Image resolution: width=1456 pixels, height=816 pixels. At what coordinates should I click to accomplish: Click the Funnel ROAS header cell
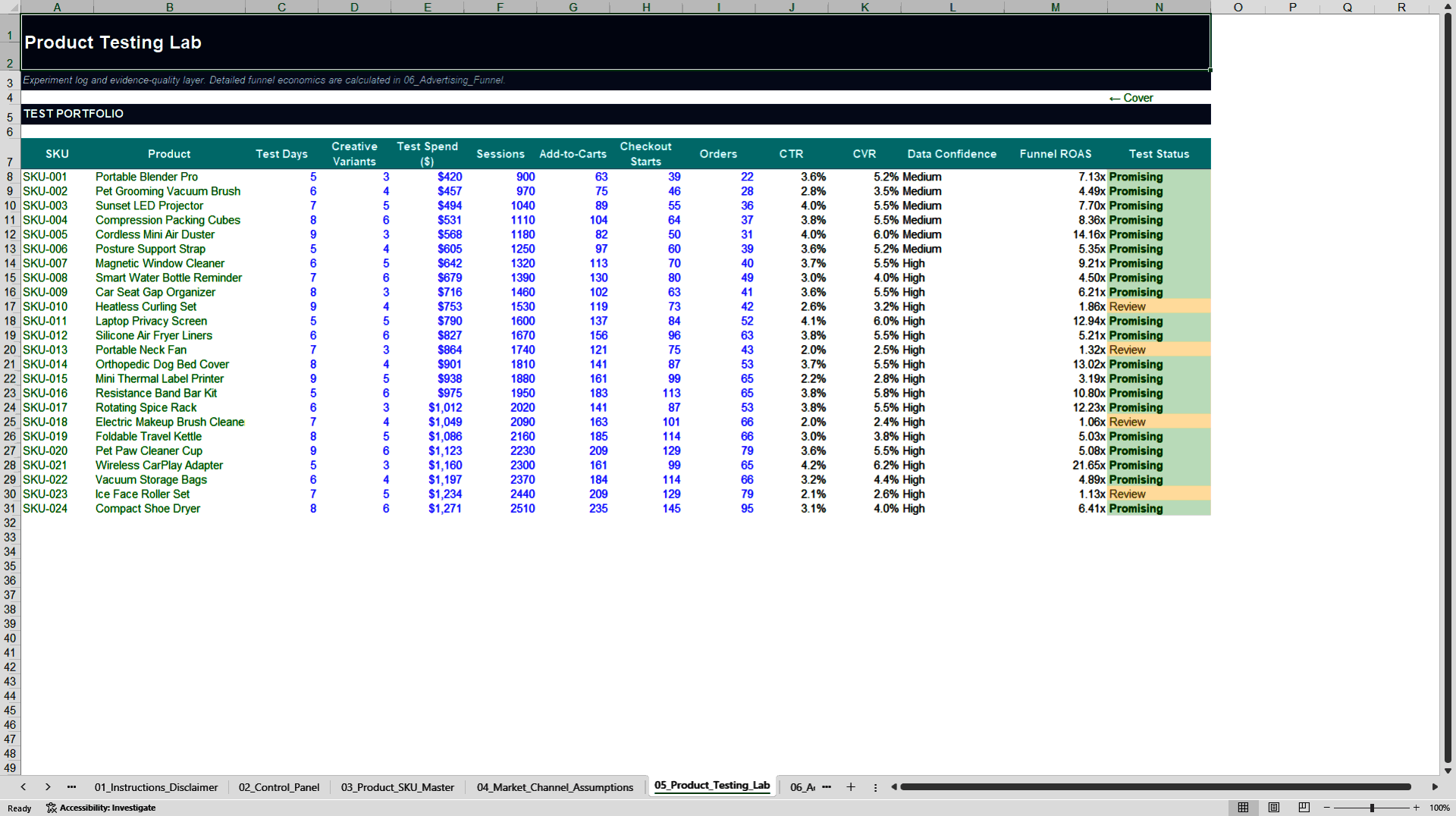click(x=1056, y=154)
